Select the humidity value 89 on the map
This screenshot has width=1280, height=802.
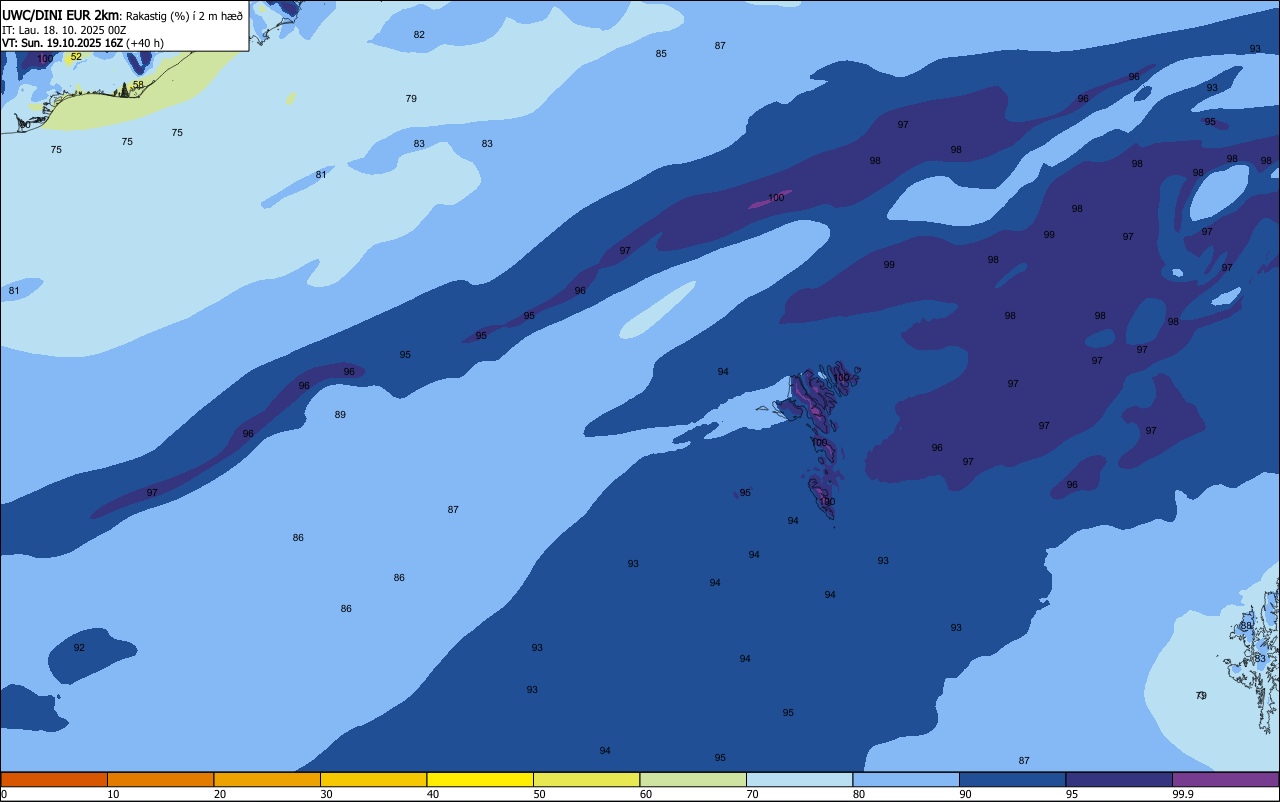tap(340, 415)
